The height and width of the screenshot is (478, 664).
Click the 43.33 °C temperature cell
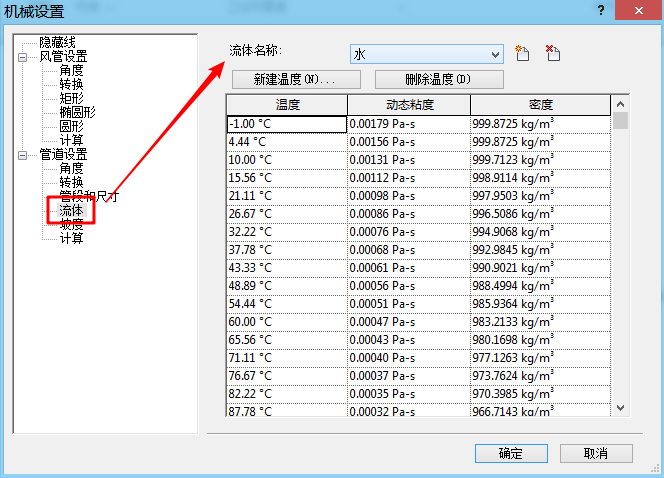(x=287, y=268)
